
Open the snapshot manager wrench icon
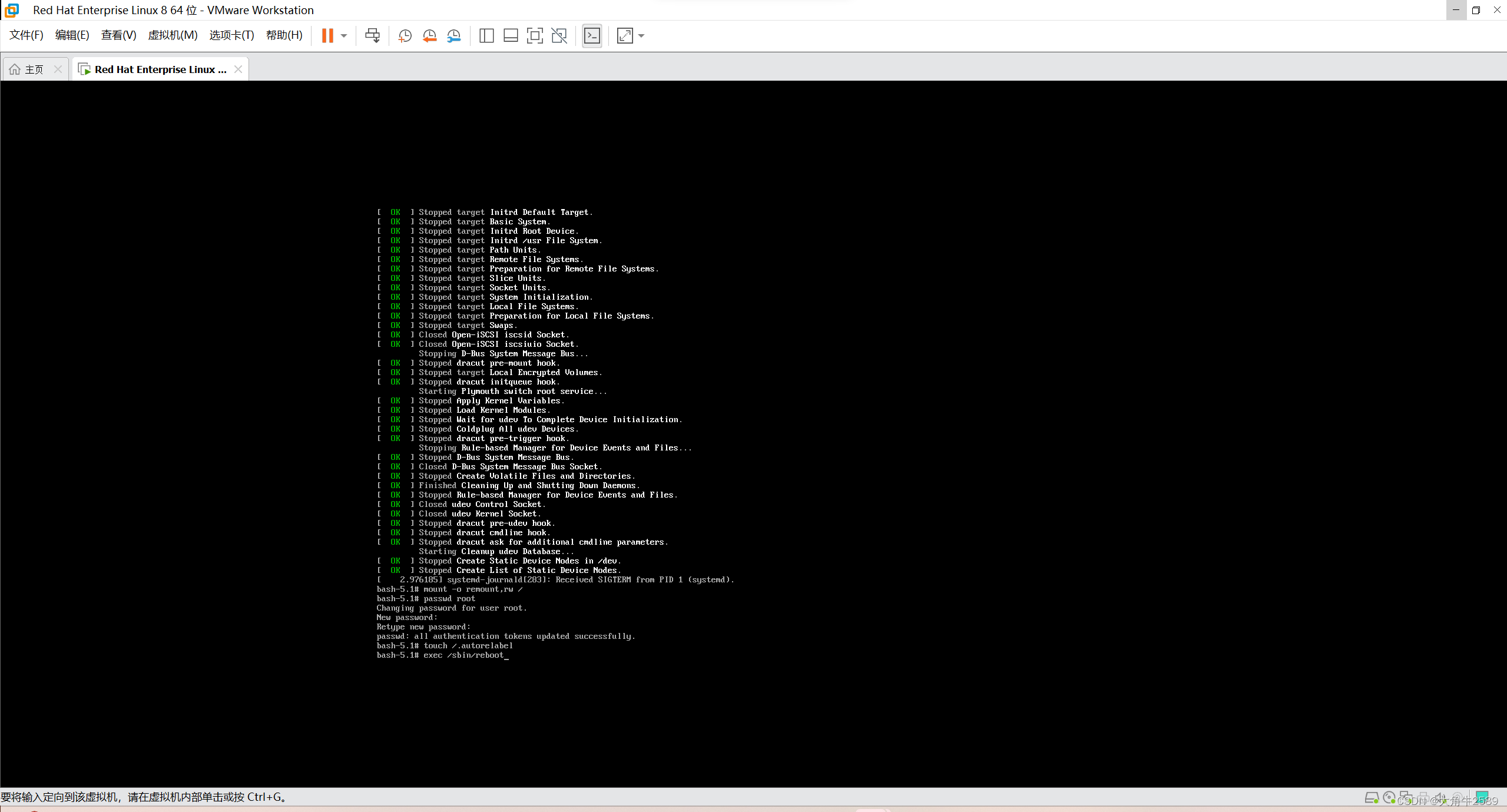pos(453,36)
